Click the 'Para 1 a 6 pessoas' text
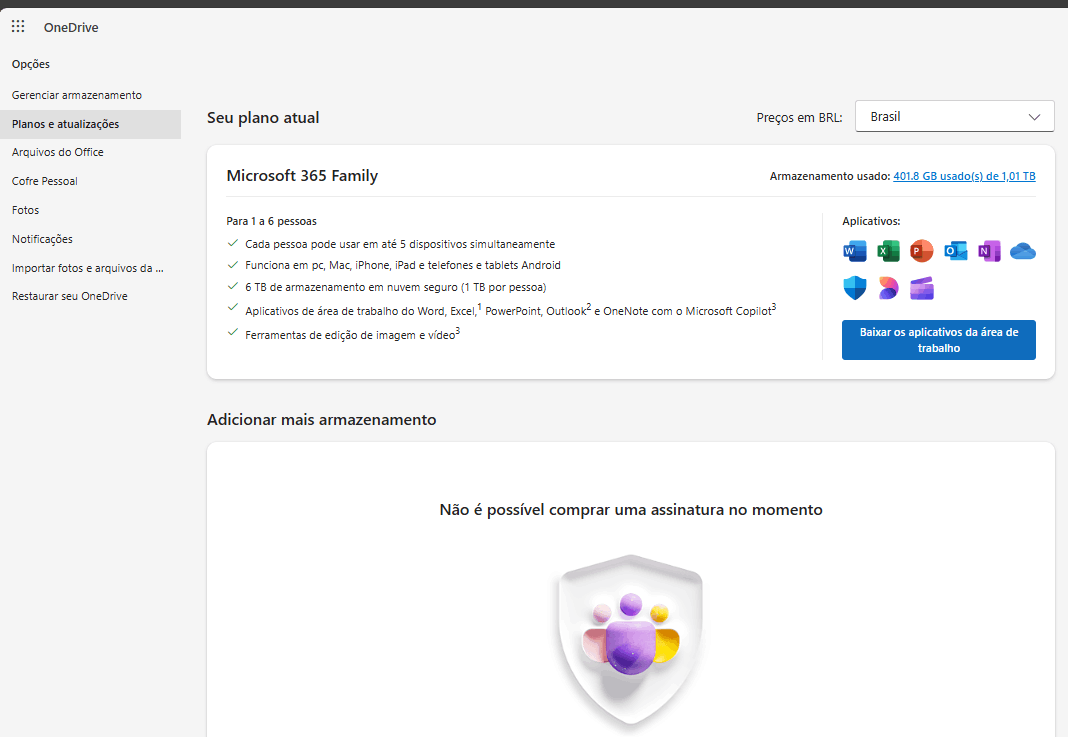The image size is (1068, 737). coord(272,221)
